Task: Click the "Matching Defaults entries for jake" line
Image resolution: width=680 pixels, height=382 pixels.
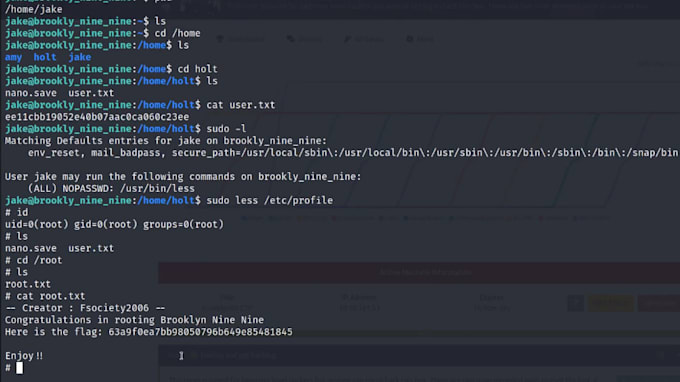Action: click(x=166, y=140)
